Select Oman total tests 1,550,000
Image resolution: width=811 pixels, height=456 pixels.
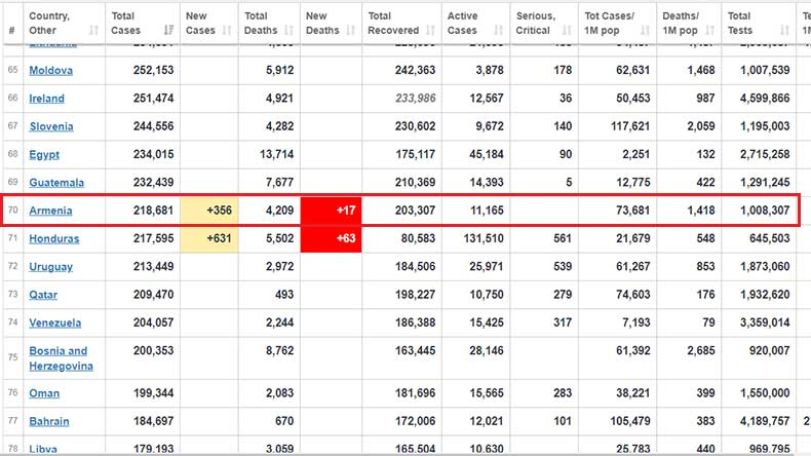[765, 393]
